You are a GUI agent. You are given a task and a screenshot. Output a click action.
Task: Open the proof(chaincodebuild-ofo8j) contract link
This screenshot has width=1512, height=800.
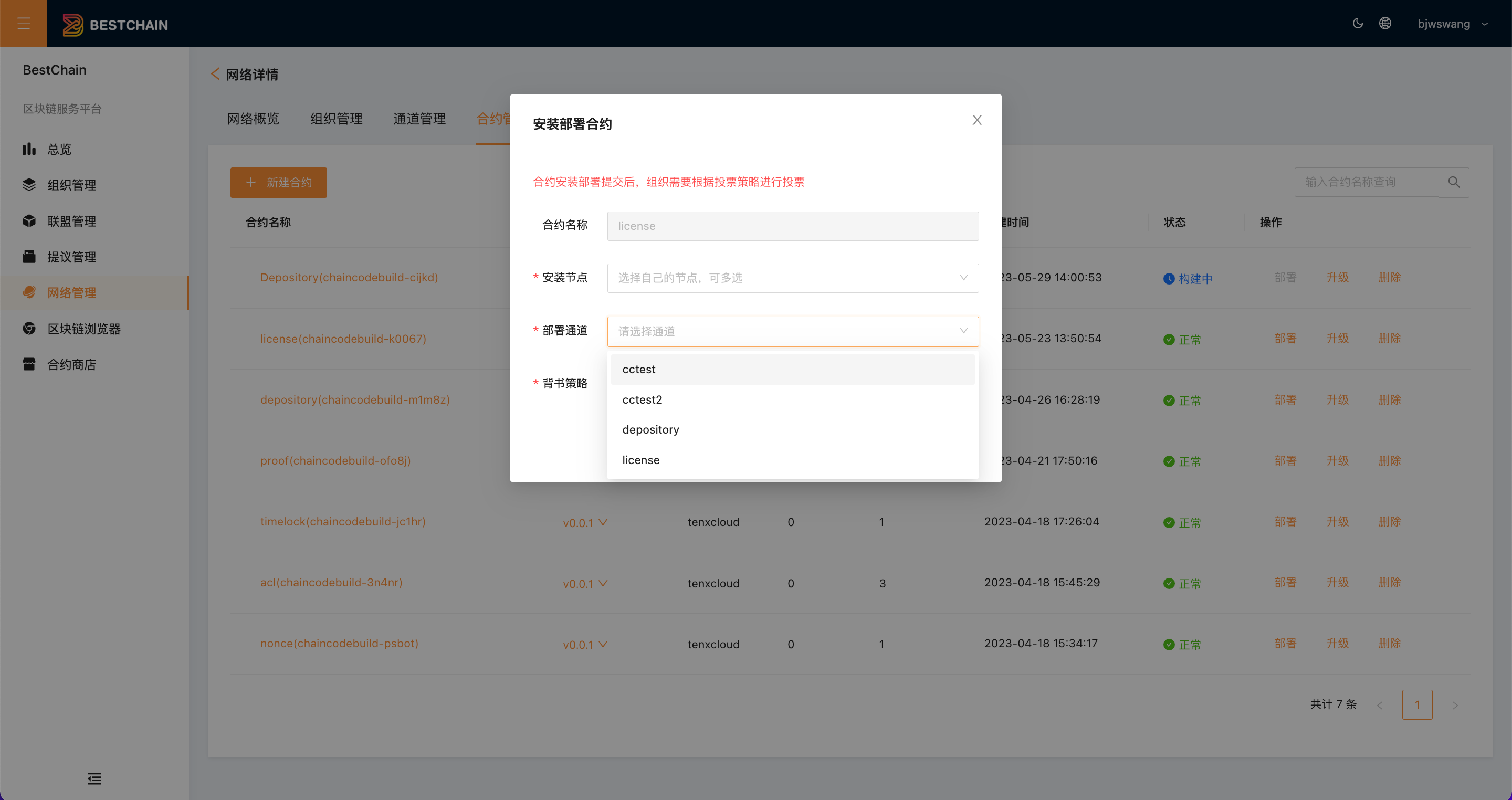click(336, 461)
